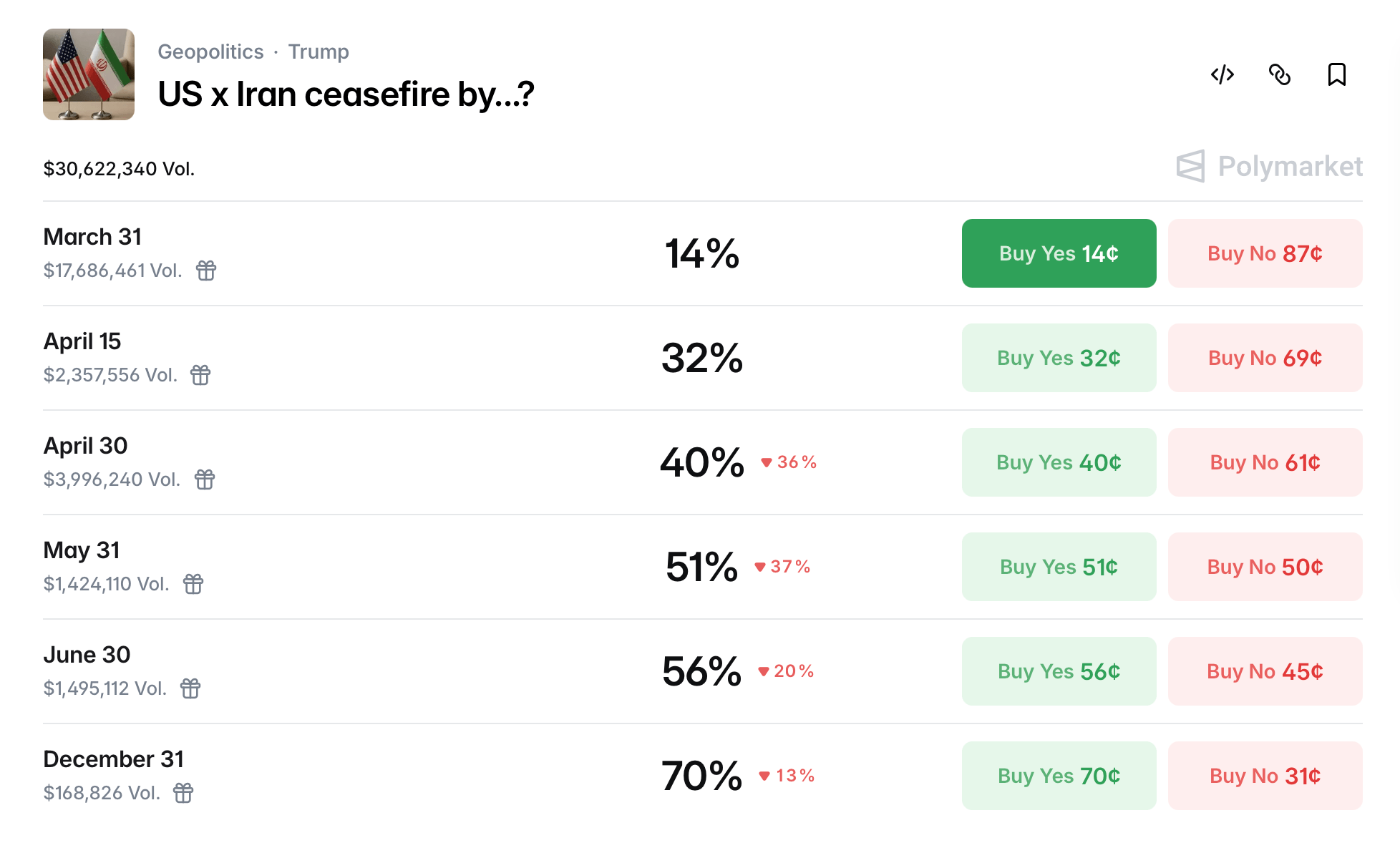
Task: Click the gift icon in April 30 row
Action: (x=205, y=479)
